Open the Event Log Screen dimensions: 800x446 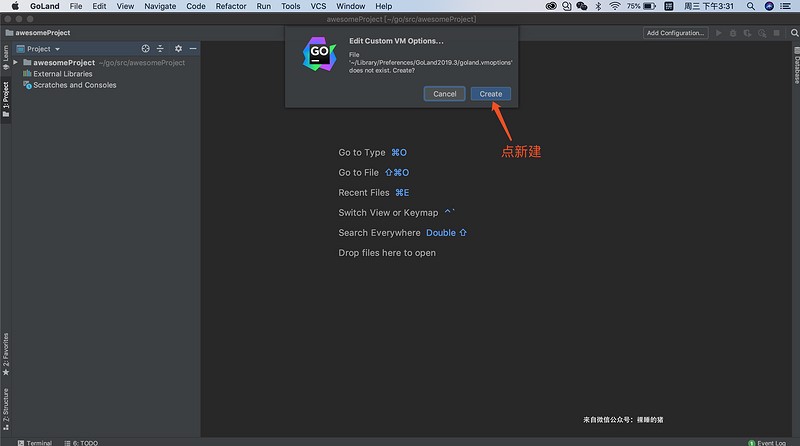(767, 442)
